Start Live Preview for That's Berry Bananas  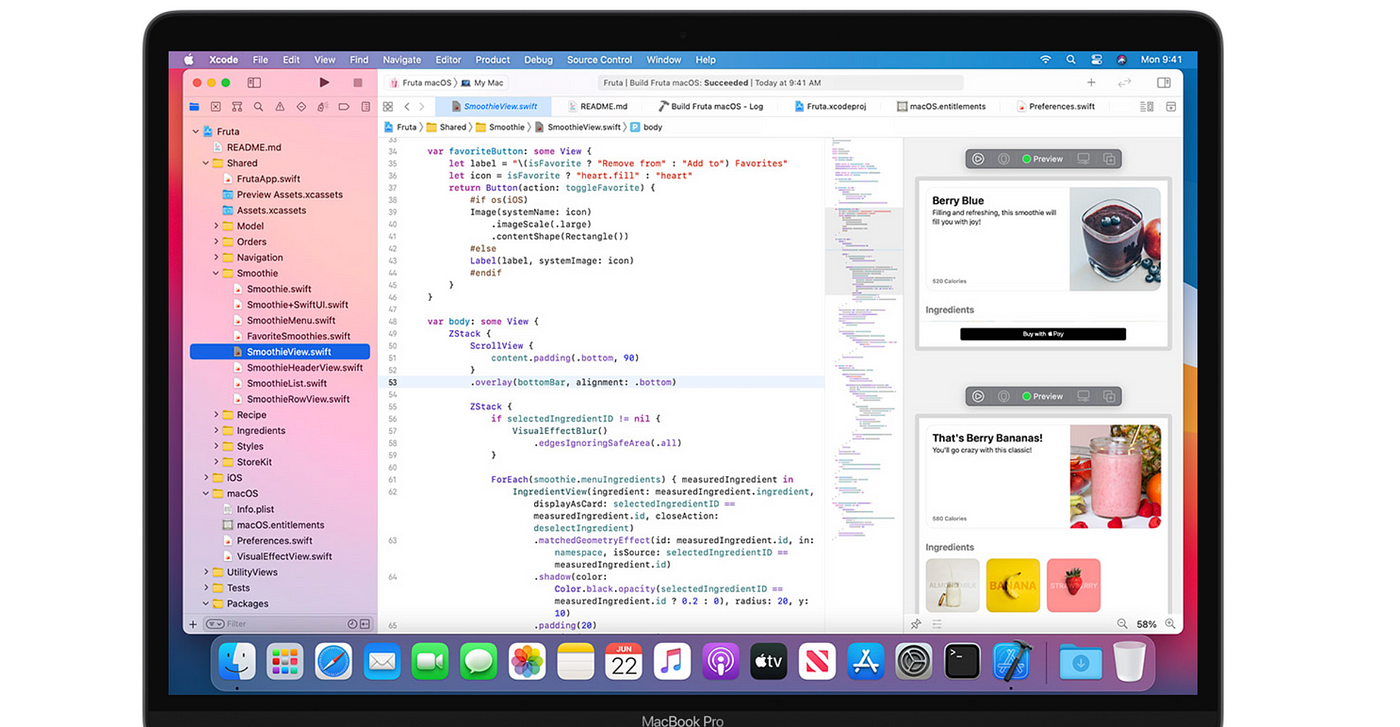978,396
